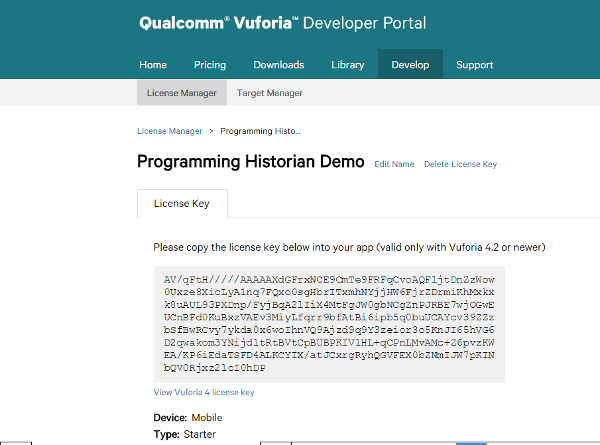Go to the Home page
This screenshot has width=600, height=445.
(153, 65)
